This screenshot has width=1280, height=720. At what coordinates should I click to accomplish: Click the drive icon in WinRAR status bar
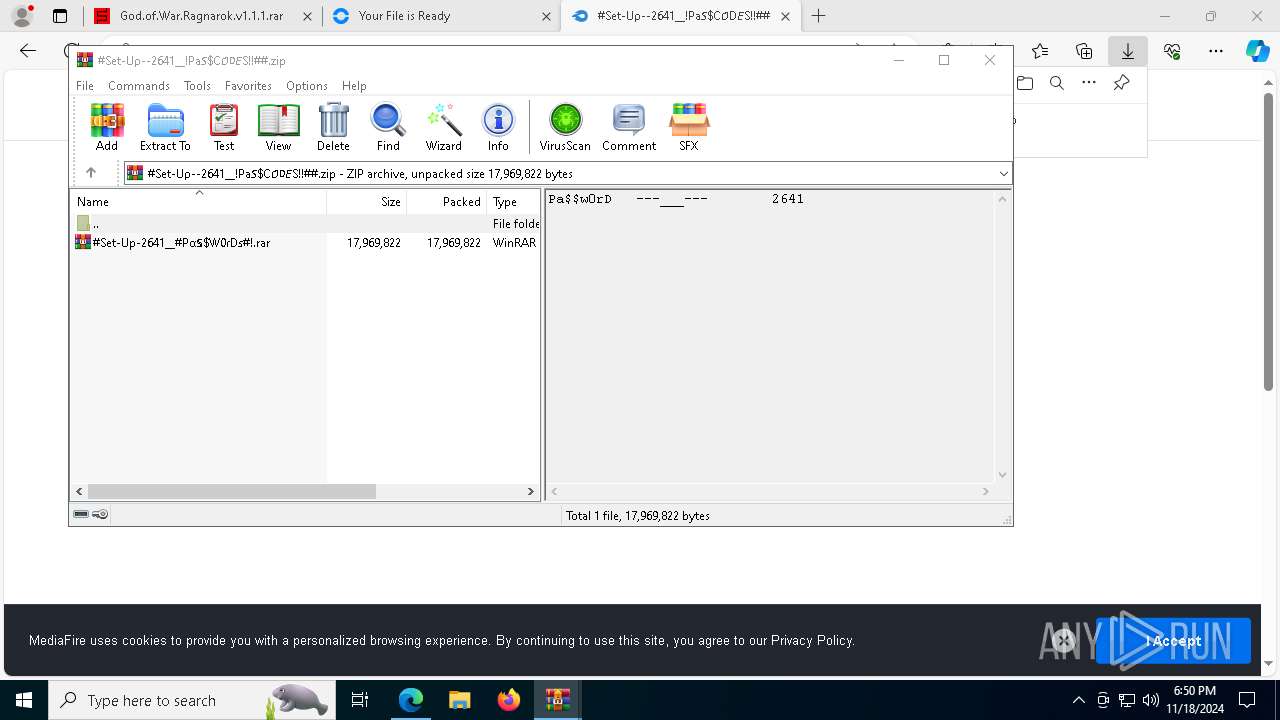tap(82, 514)
